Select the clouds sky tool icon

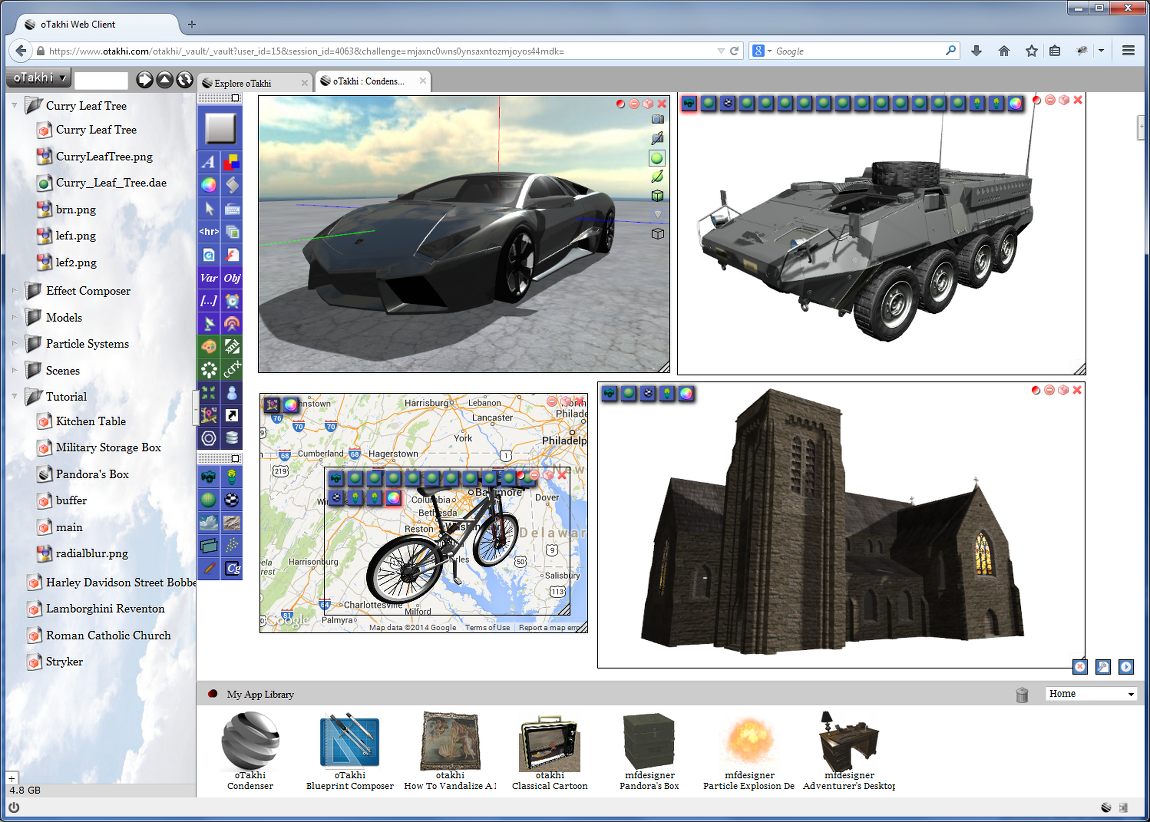click(209, 523)
